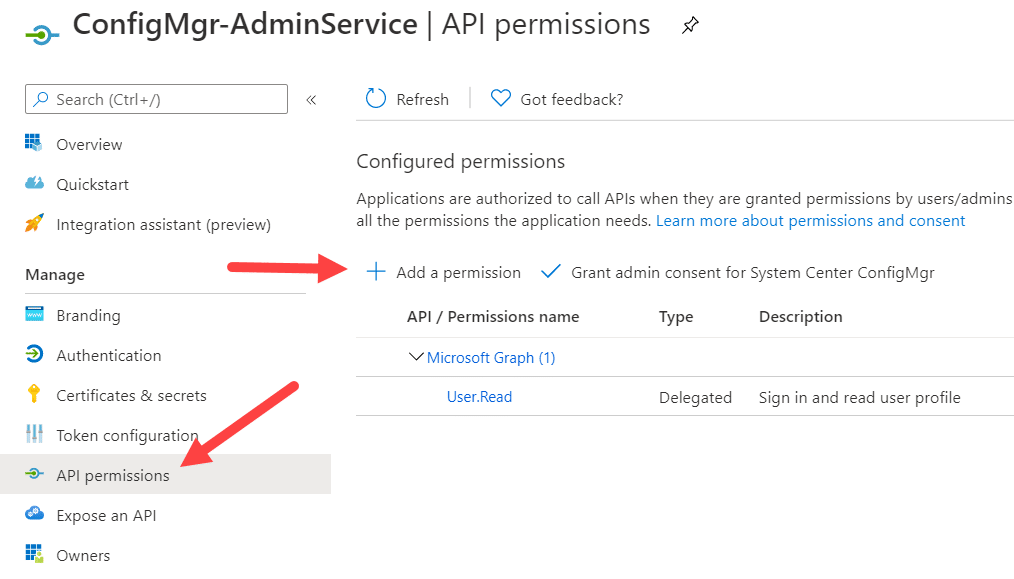Viewport: 1014px width, 579px height.
Task: Click the ConfigMgr-AdminService app icon in header
Action: pyautogui.click(x=42, y=34)
